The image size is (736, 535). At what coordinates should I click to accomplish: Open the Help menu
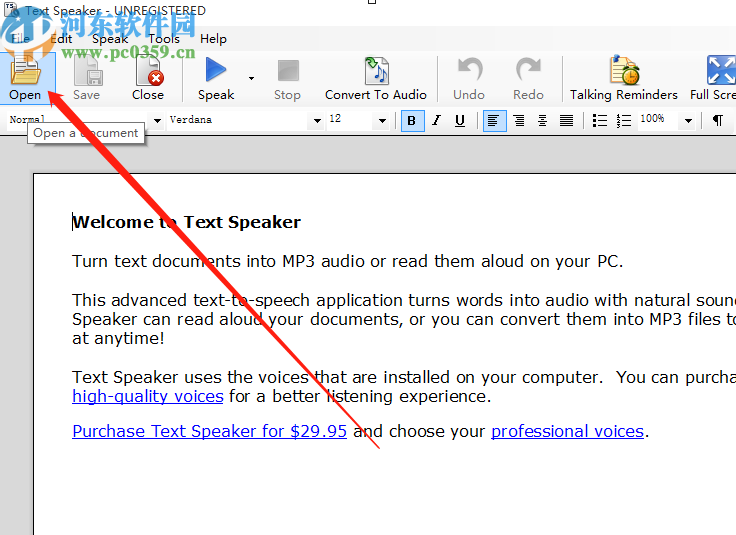coord(213,38)
